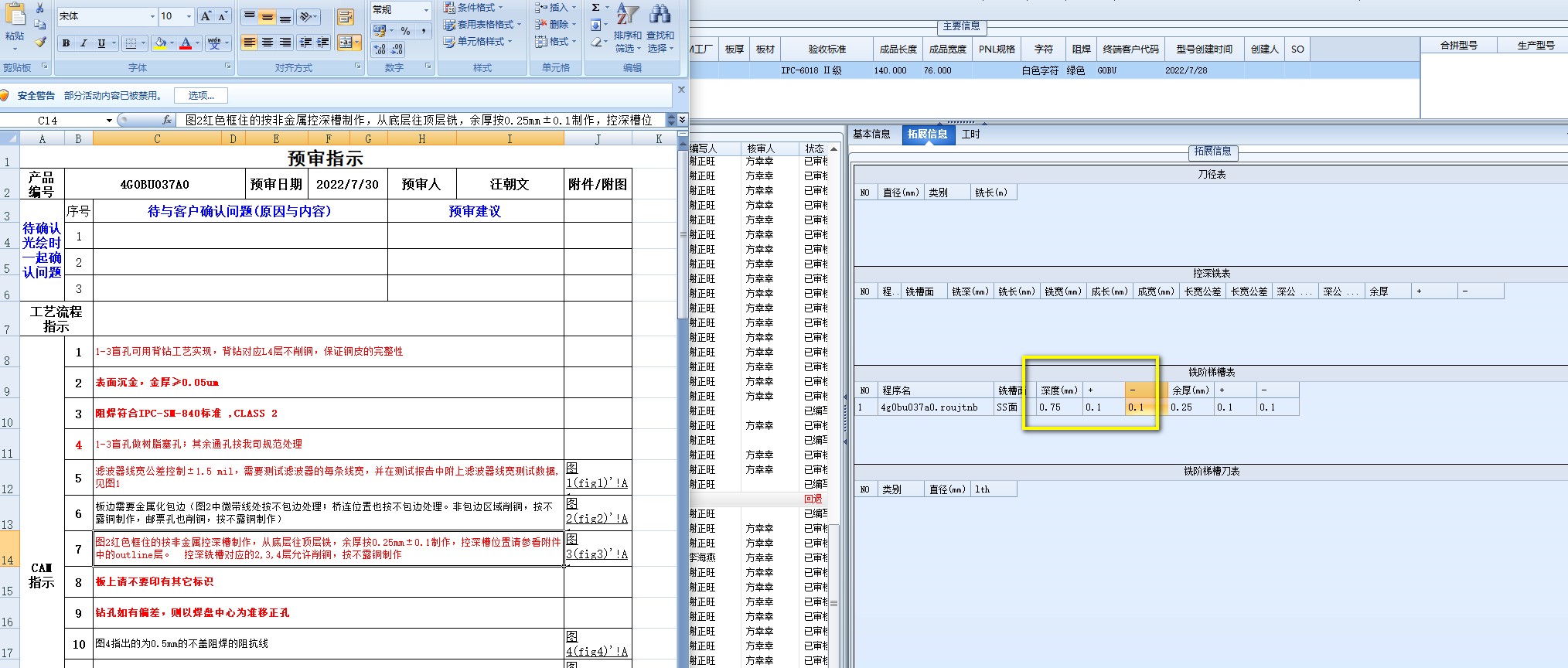Viewport: 1568px width, 668px height.
Task: Toggle italic formatting in Excel
Action: (84, 43)
